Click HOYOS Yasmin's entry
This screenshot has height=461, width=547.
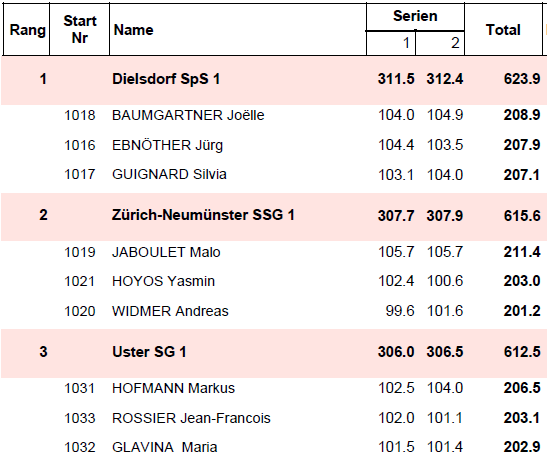click(163, 281)
